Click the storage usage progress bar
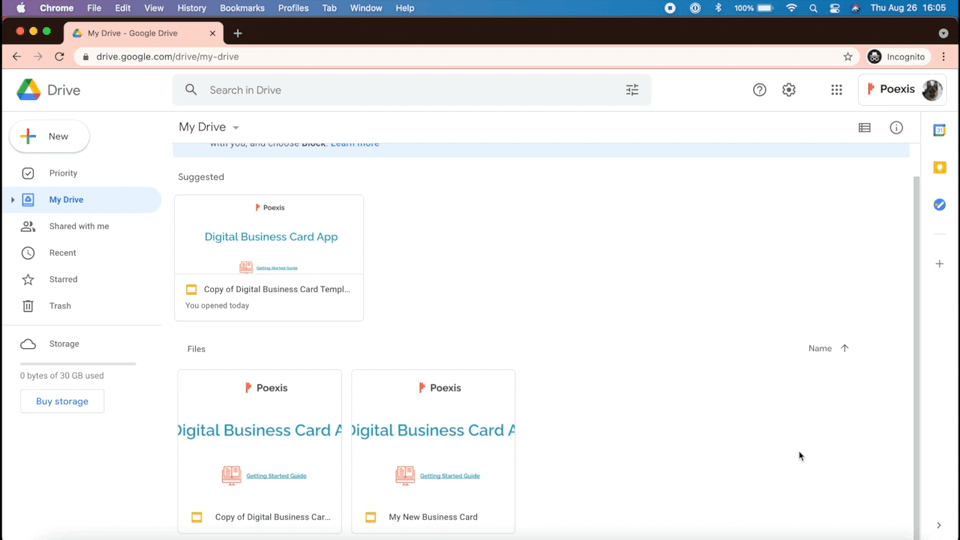This screenshot has height=540, width=960. coord(78,364)
